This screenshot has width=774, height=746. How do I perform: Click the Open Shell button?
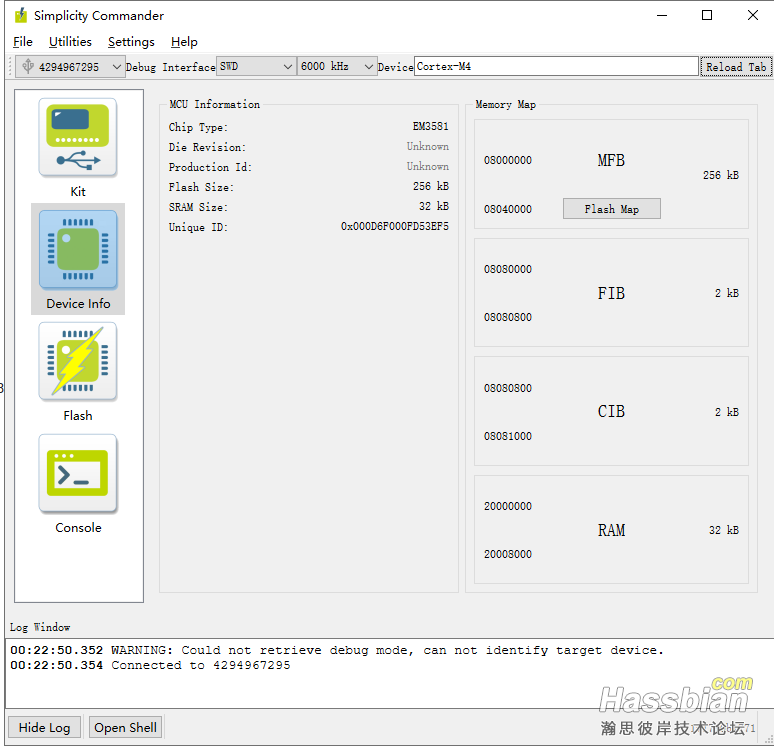click(125, 727)
